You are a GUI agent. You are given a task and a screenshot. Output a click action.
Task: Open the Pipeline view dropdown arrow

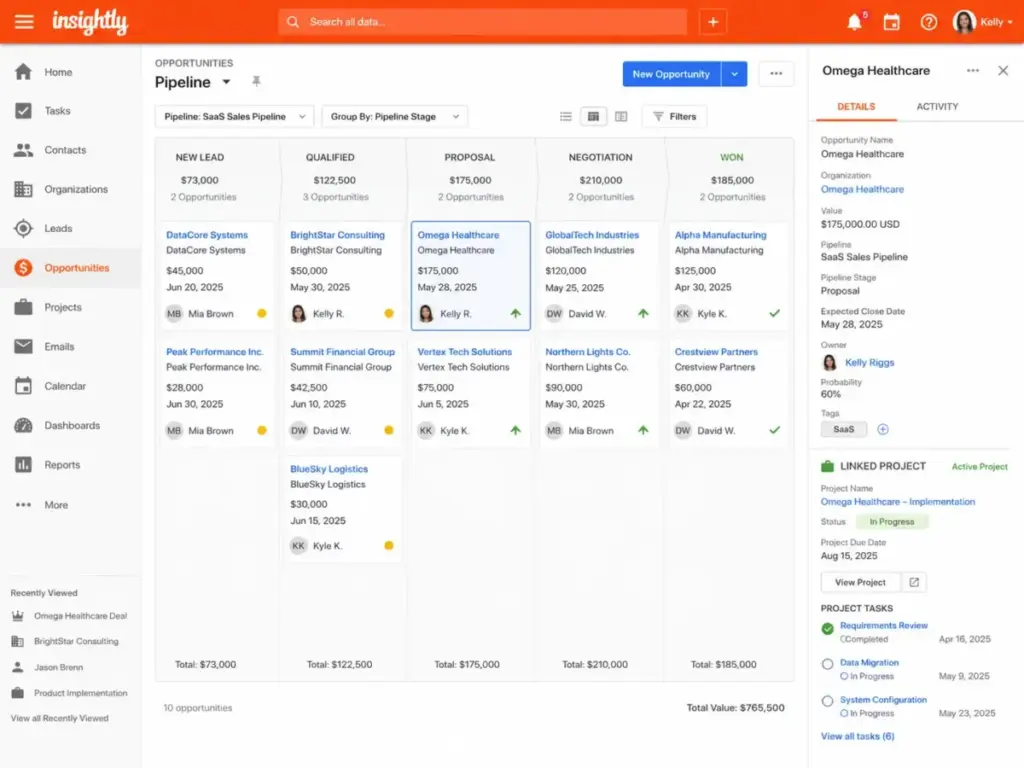pos(226,82)
